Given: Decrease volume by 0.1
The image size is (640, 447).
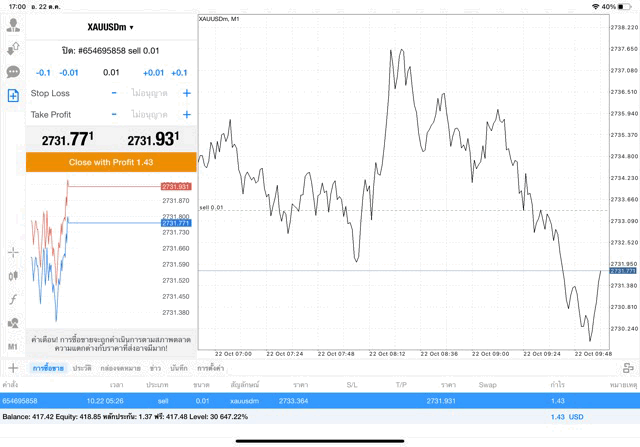Looking at the screenshot, I should pos(43,73).
